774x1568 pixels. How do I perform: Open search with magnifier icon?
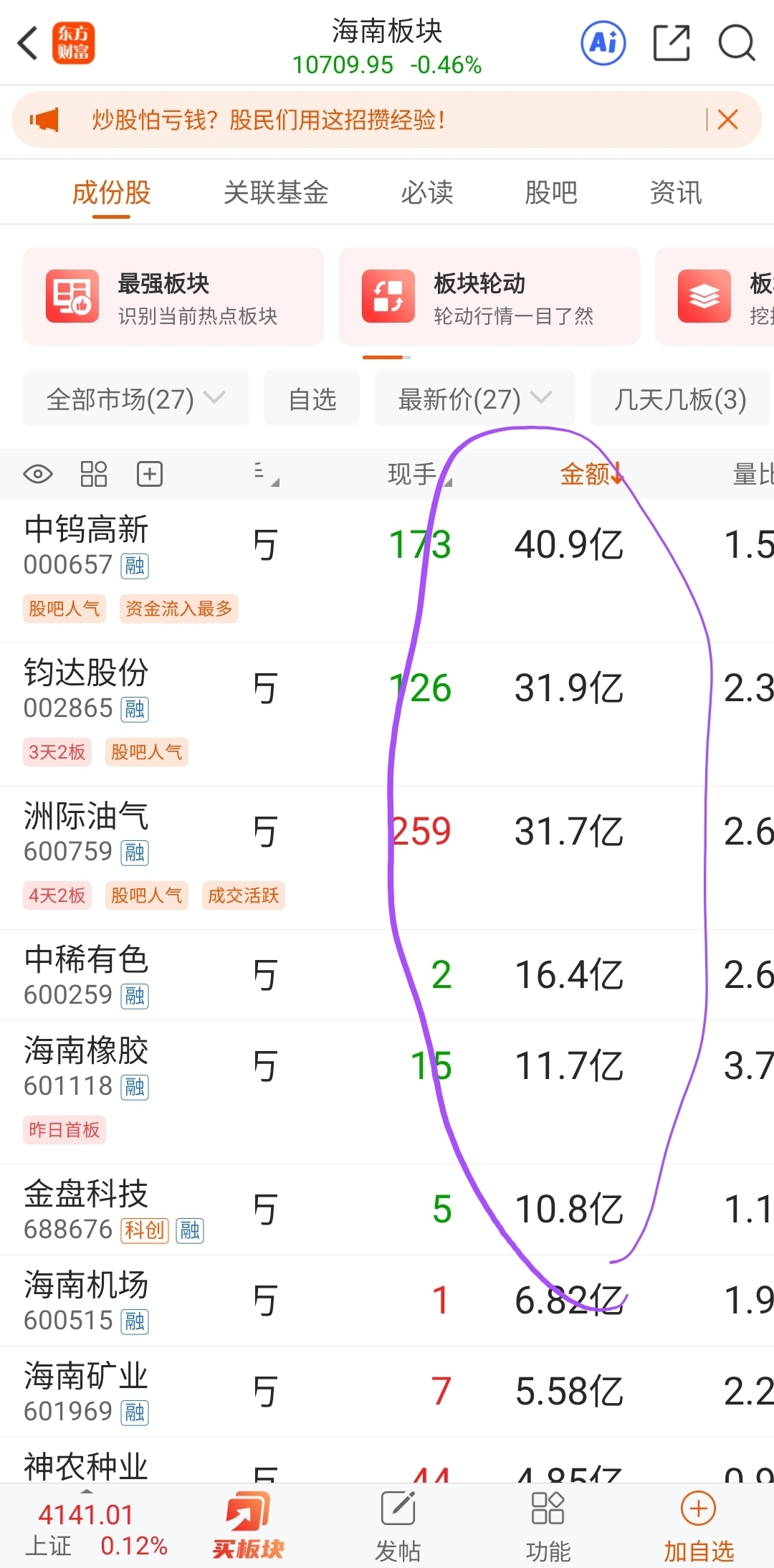click(x=737, y=43)
